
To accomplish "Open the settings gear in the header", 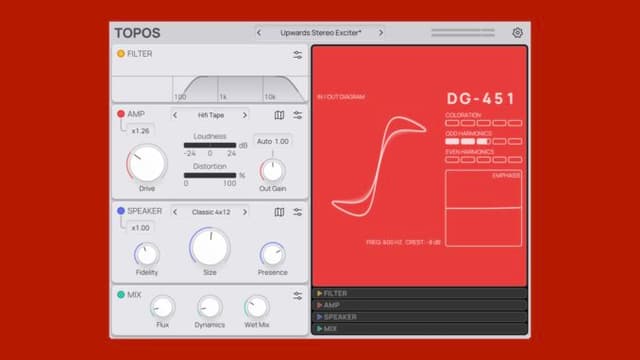I will [x=517, y=33].
